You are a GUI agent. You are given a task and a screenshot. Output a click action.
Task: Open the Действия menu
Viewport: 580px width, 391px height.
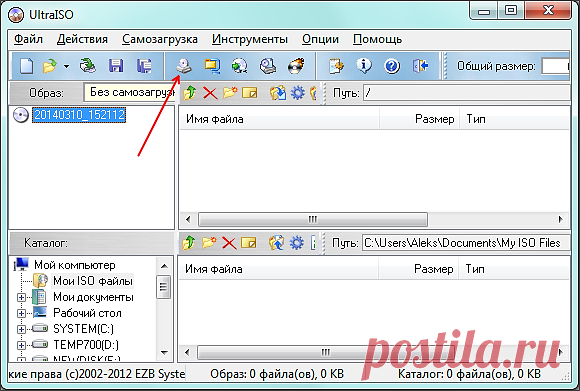click(x=82, y=39)
